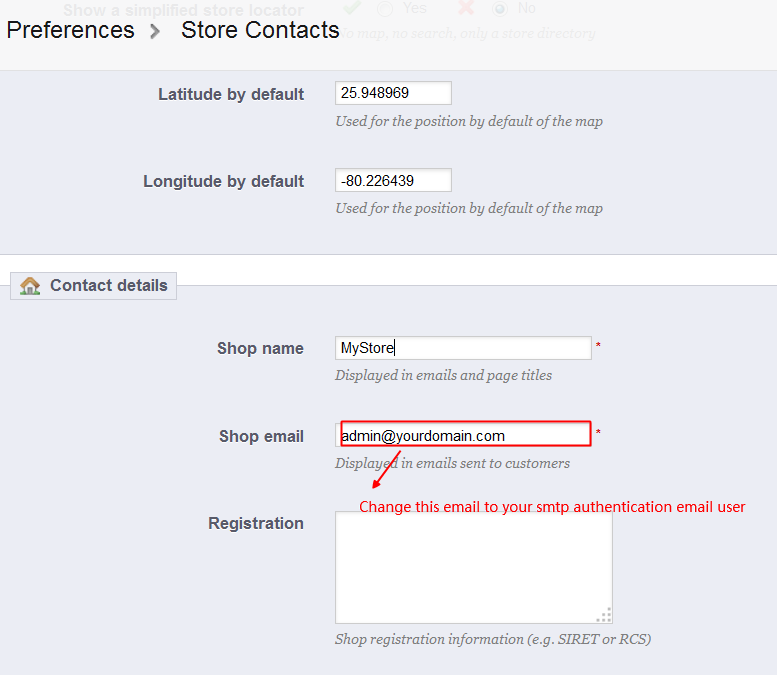Click the red asterisk next to Shop email
This screenshot has height=675, width=777.
click(x=598, y=434)
